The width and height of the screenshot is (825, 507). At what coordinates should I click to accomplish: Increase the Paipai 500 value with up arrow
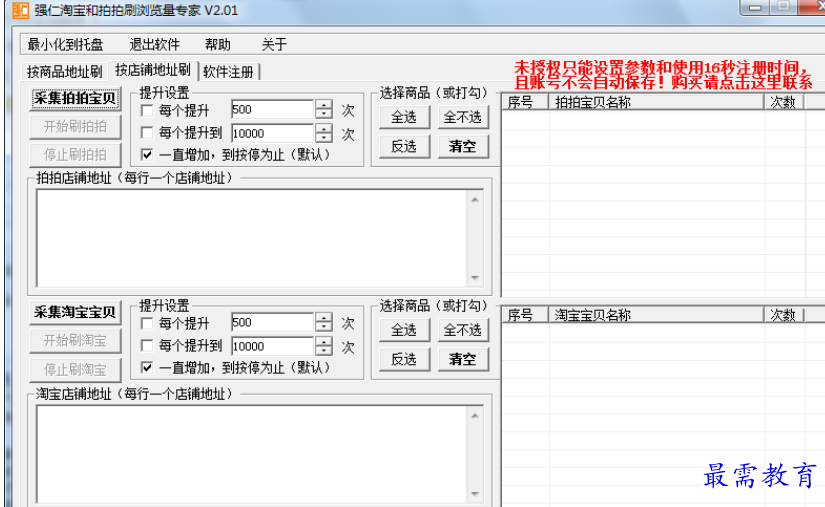point(324,105)
